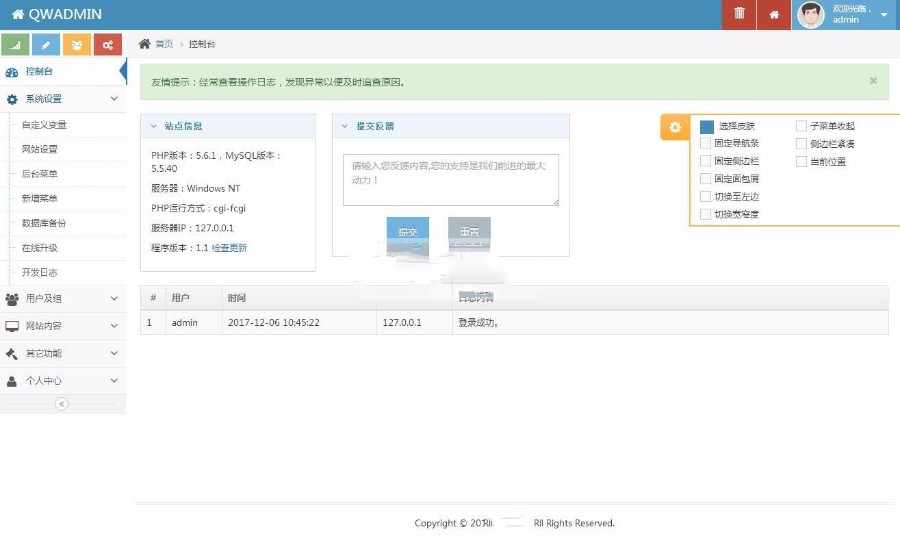Expand the 网站内容 menu chevron
900x538 pixels.
click(114, 326)
